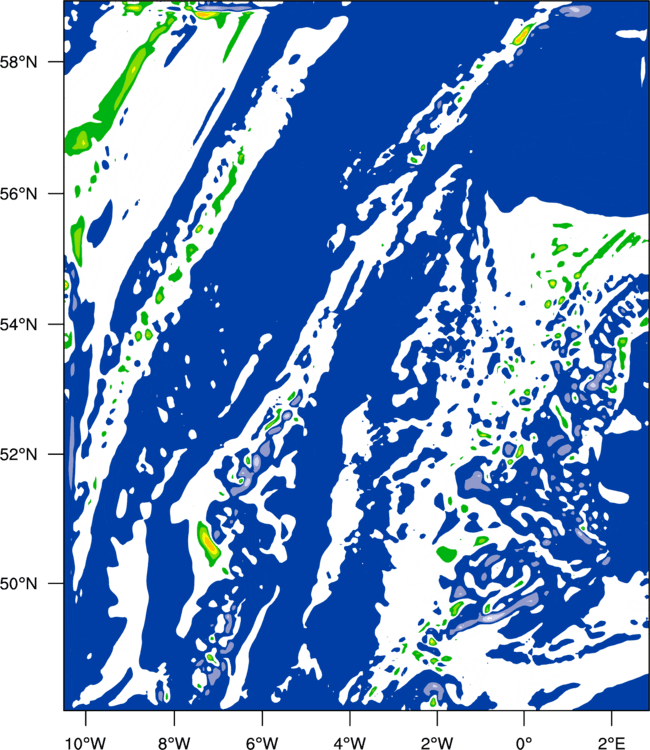Click the 50°N latitude label
This screenshot has width=650, height=750.
click(x=19, y=584)
